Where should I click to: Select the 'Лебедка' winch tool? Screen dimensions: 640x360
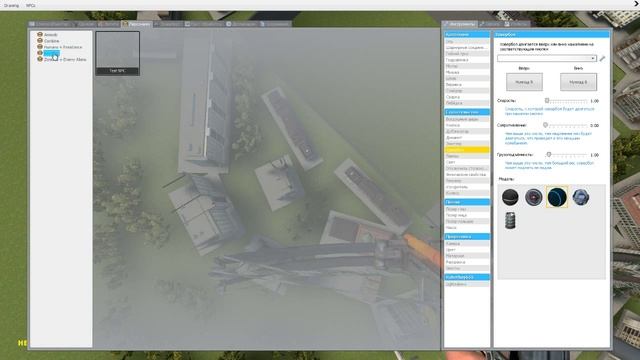click(467, 103)
